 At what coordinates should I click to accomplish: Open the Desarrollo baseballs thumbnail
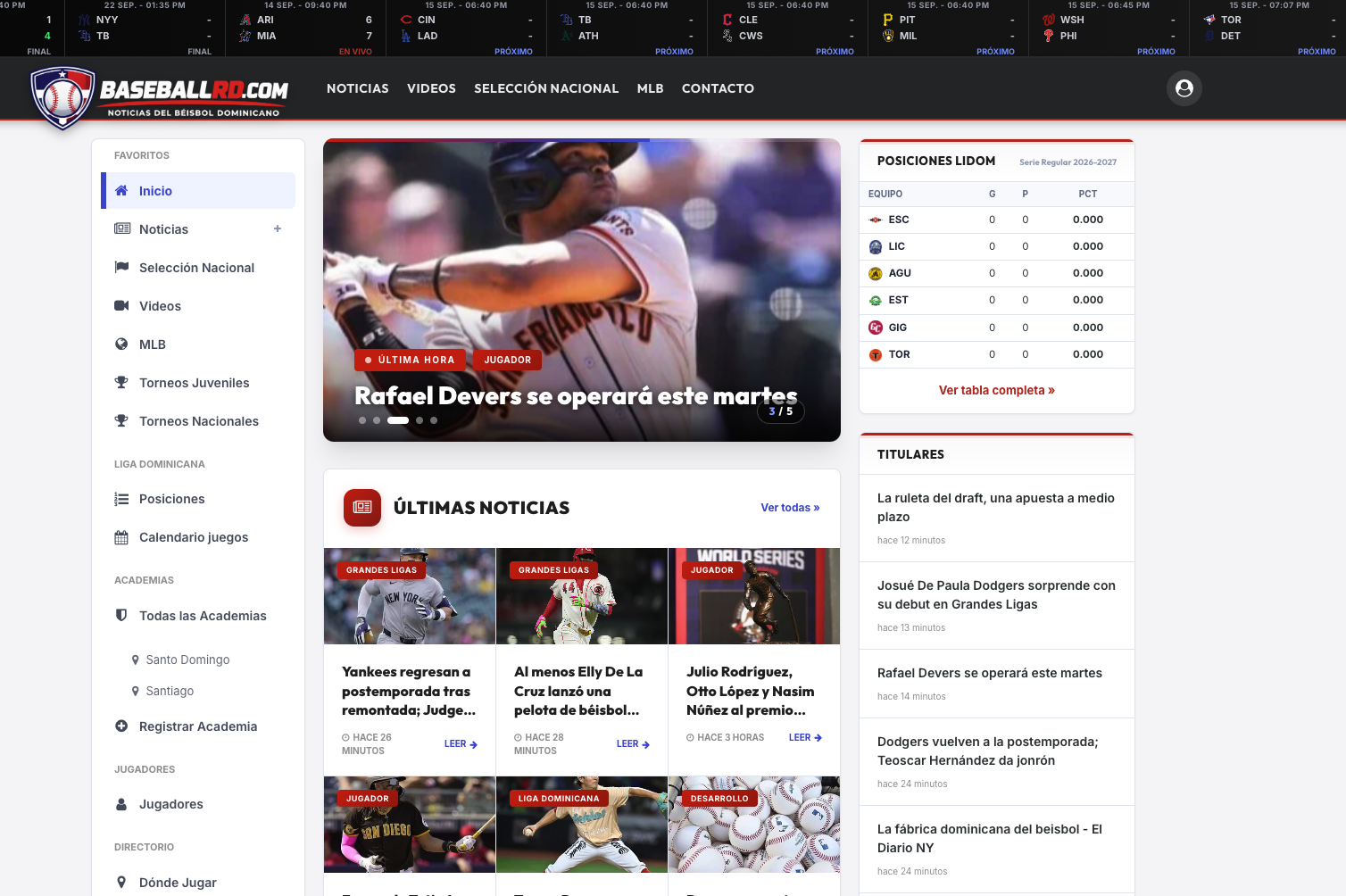(x=754, y=825)
